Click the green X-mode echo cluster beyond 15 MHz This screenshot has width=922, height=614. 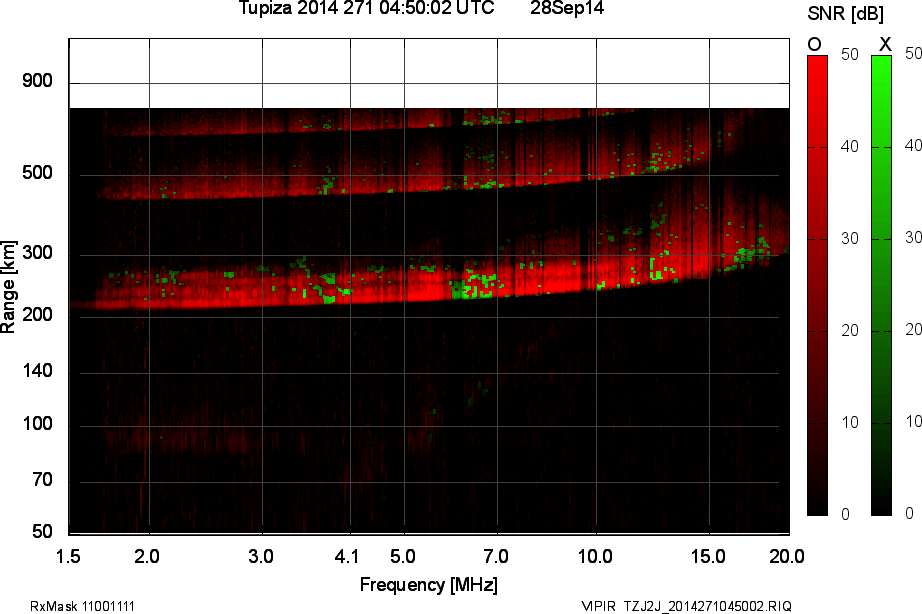click(x=750, y=253)
